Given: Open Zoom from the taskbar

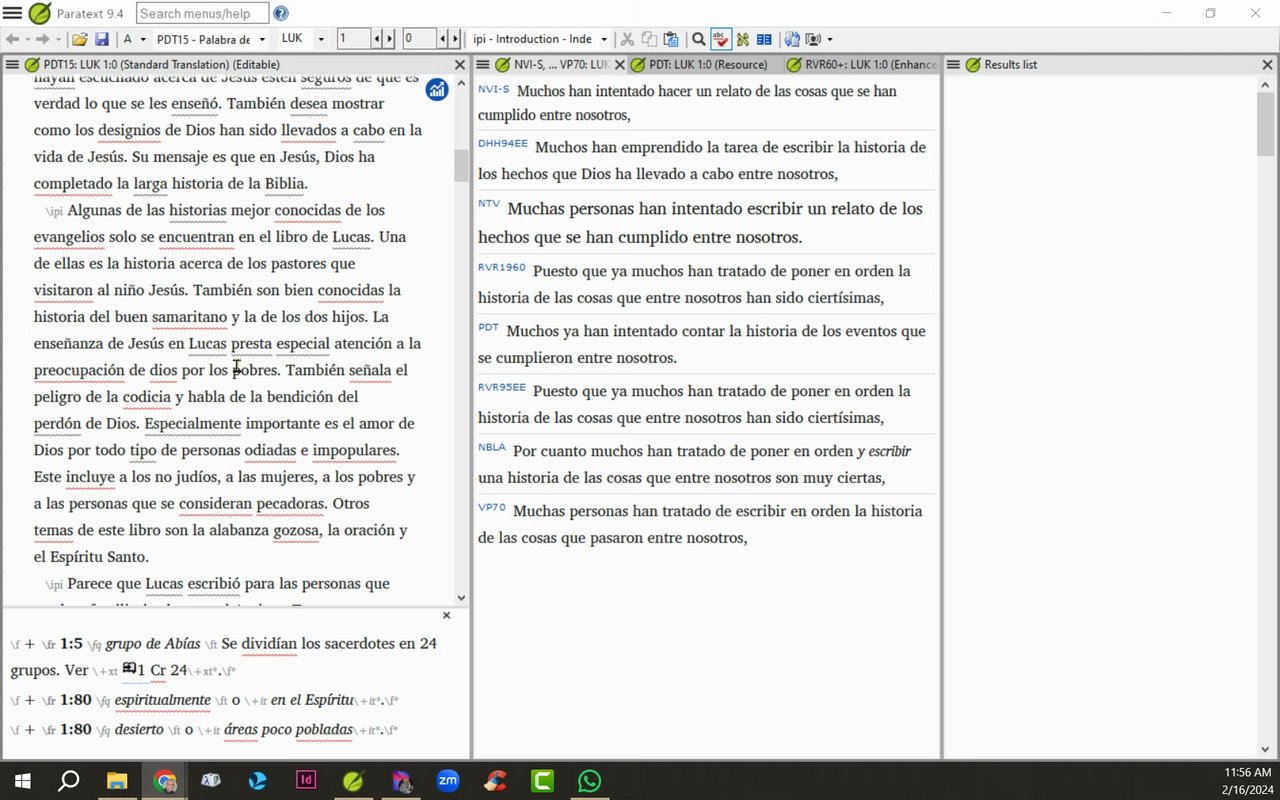Looking at the screenshot, I should [x=447, y=780].
